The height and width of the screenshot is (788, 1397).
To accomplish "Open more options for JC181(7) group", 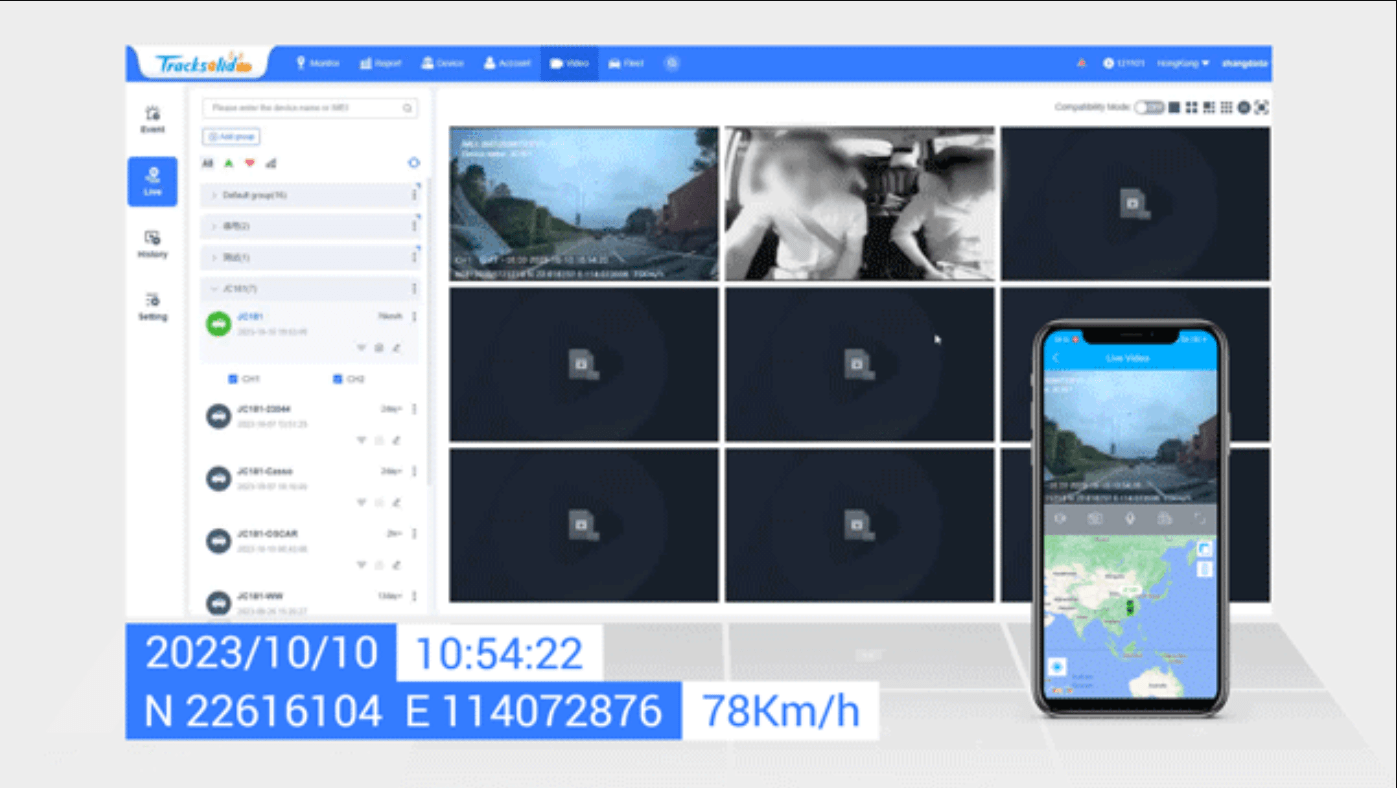I will (414, 288).
